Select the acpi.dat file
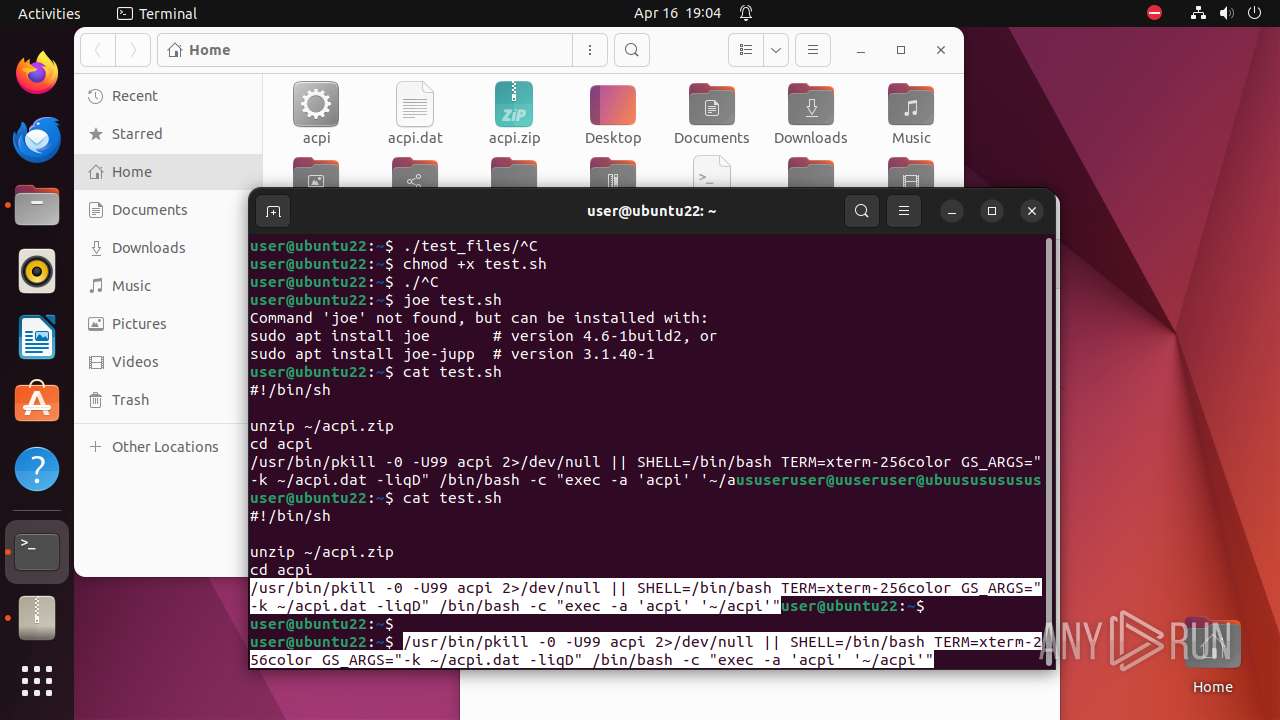Screen dimensions: 1280x720 pyautogui.click(x=415, y=114)
